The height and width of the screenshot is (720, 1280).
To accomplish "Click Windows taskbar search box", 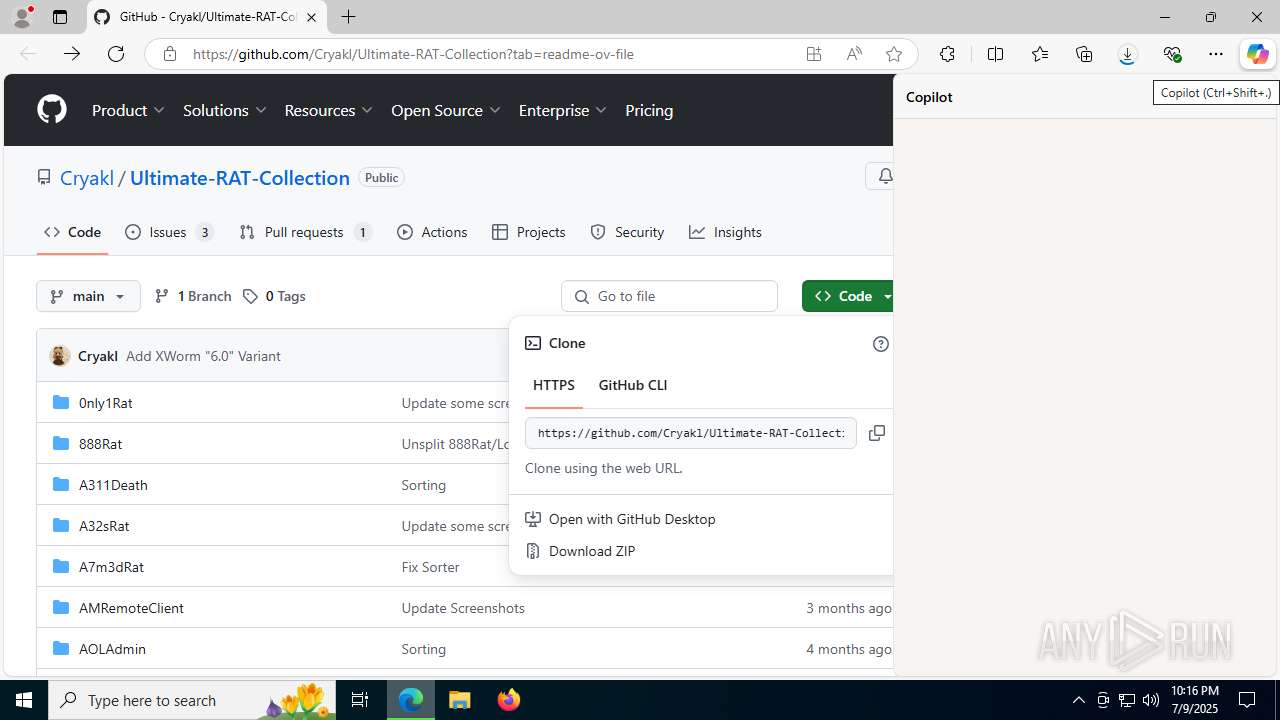I will tap(193, 700).
